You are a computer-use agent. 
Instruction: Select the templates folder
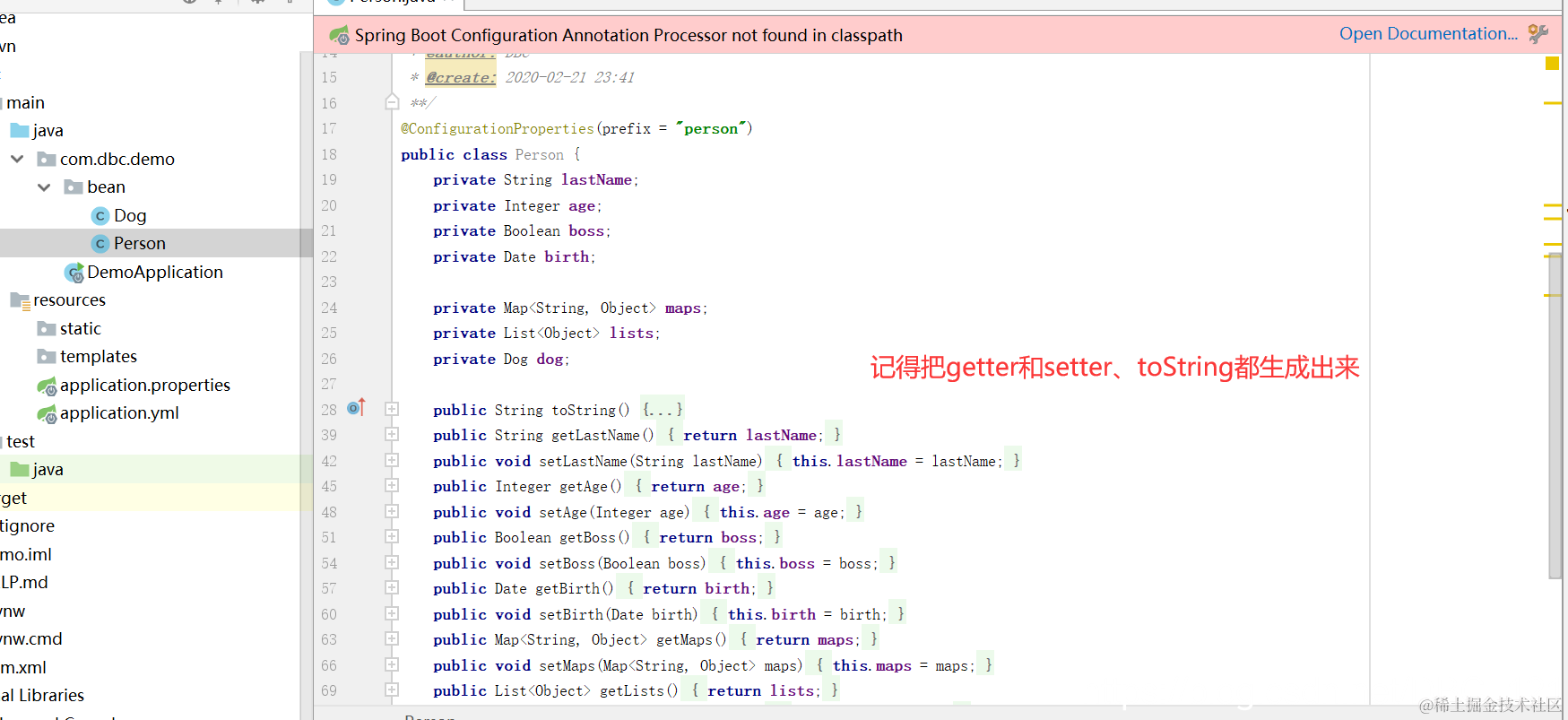tap(99, 356)
